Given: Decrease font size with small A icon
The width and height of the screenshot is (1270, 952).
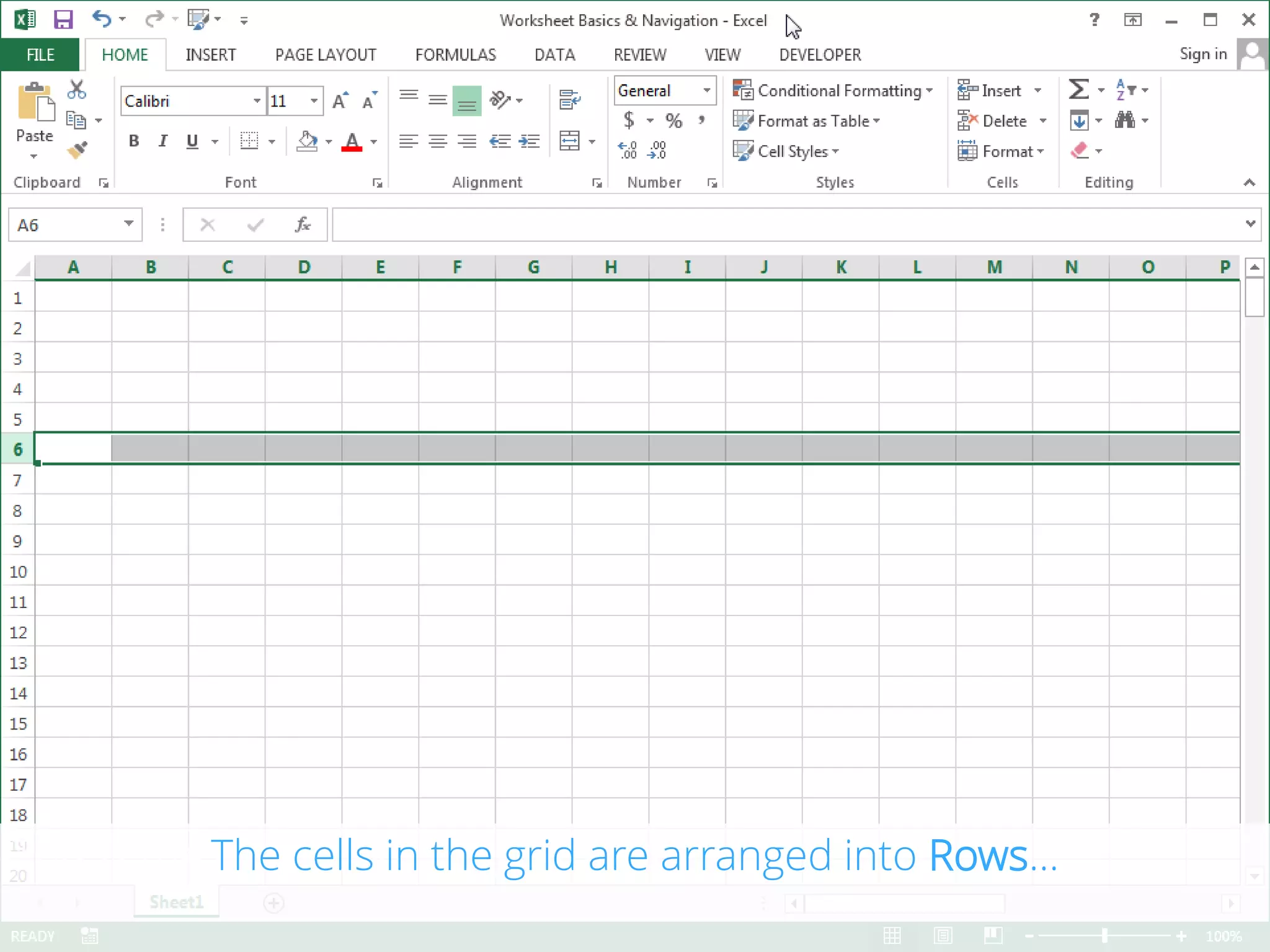Looking at the screenshot, I should point(370,101).
